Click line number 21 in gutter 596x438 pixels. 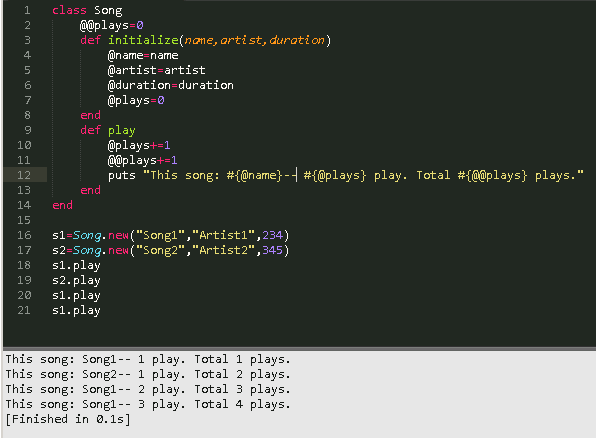tap(24, 310)
